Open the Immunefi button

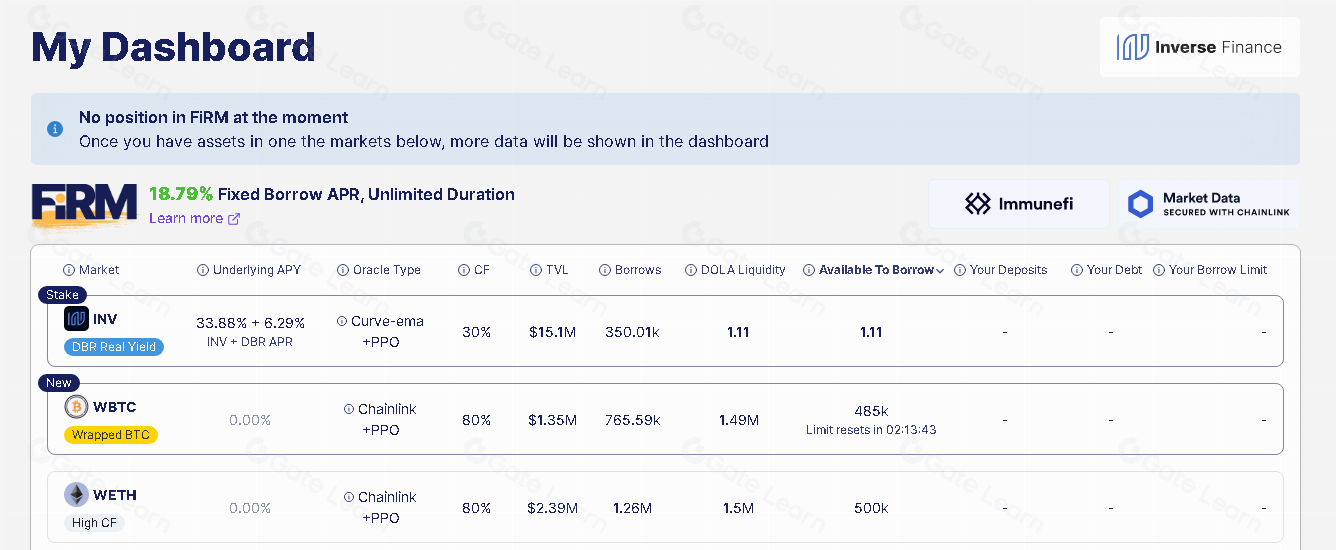tap(1018, 204)
